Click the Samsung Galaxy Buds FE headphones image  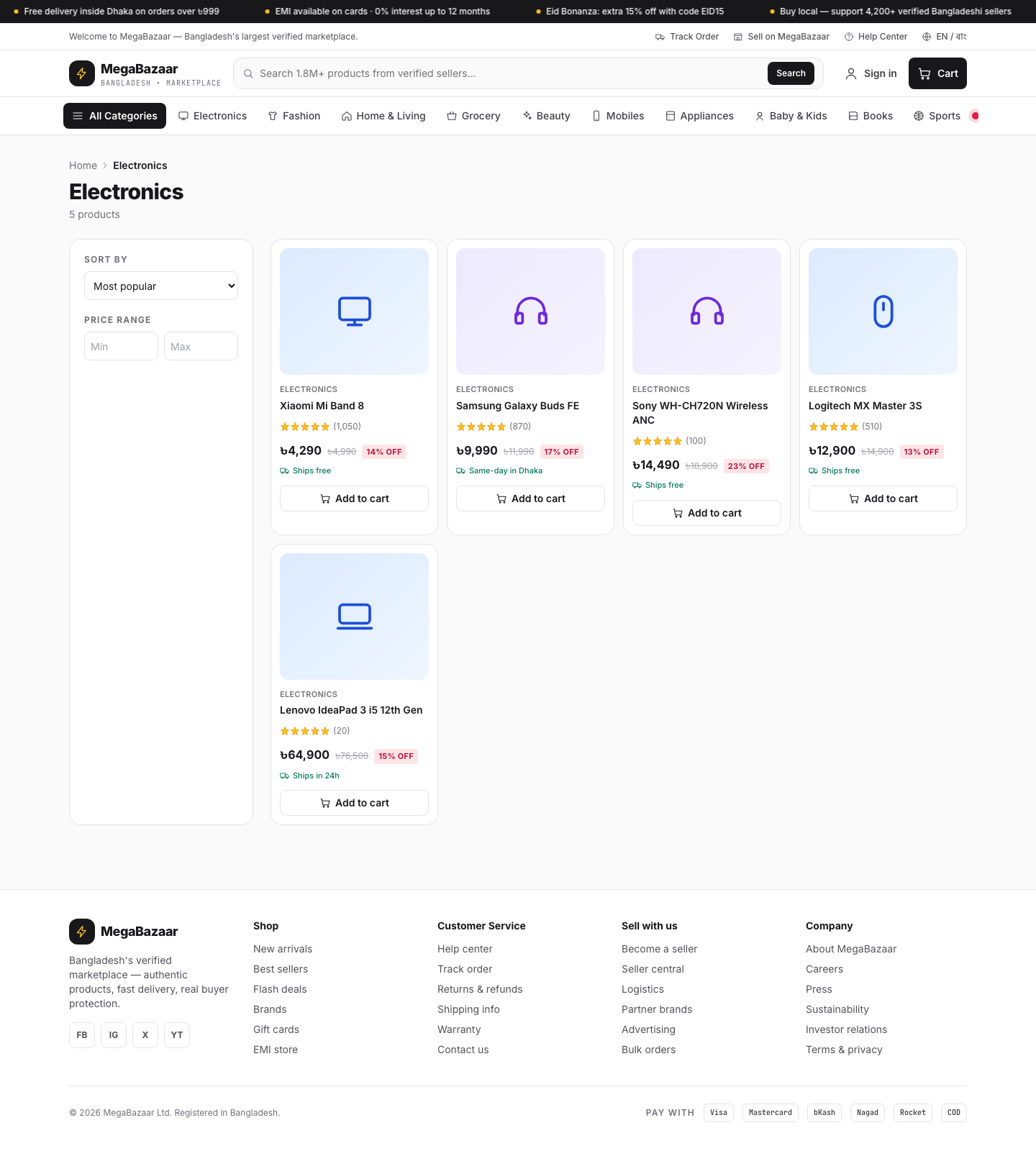pyautogui.click(x=530, y=311)
